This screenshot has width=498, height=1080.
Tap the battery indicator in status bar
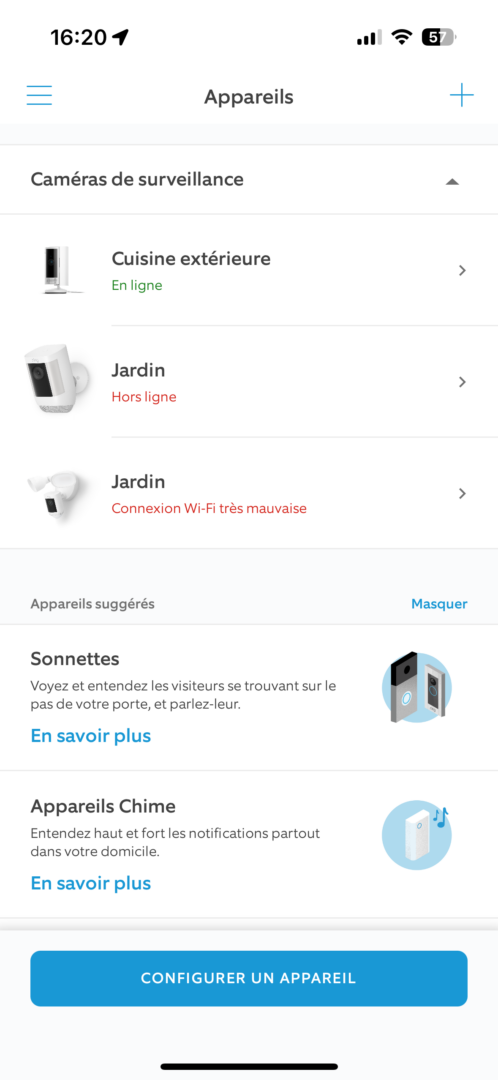pyautogui.click(x=438, y=37)
